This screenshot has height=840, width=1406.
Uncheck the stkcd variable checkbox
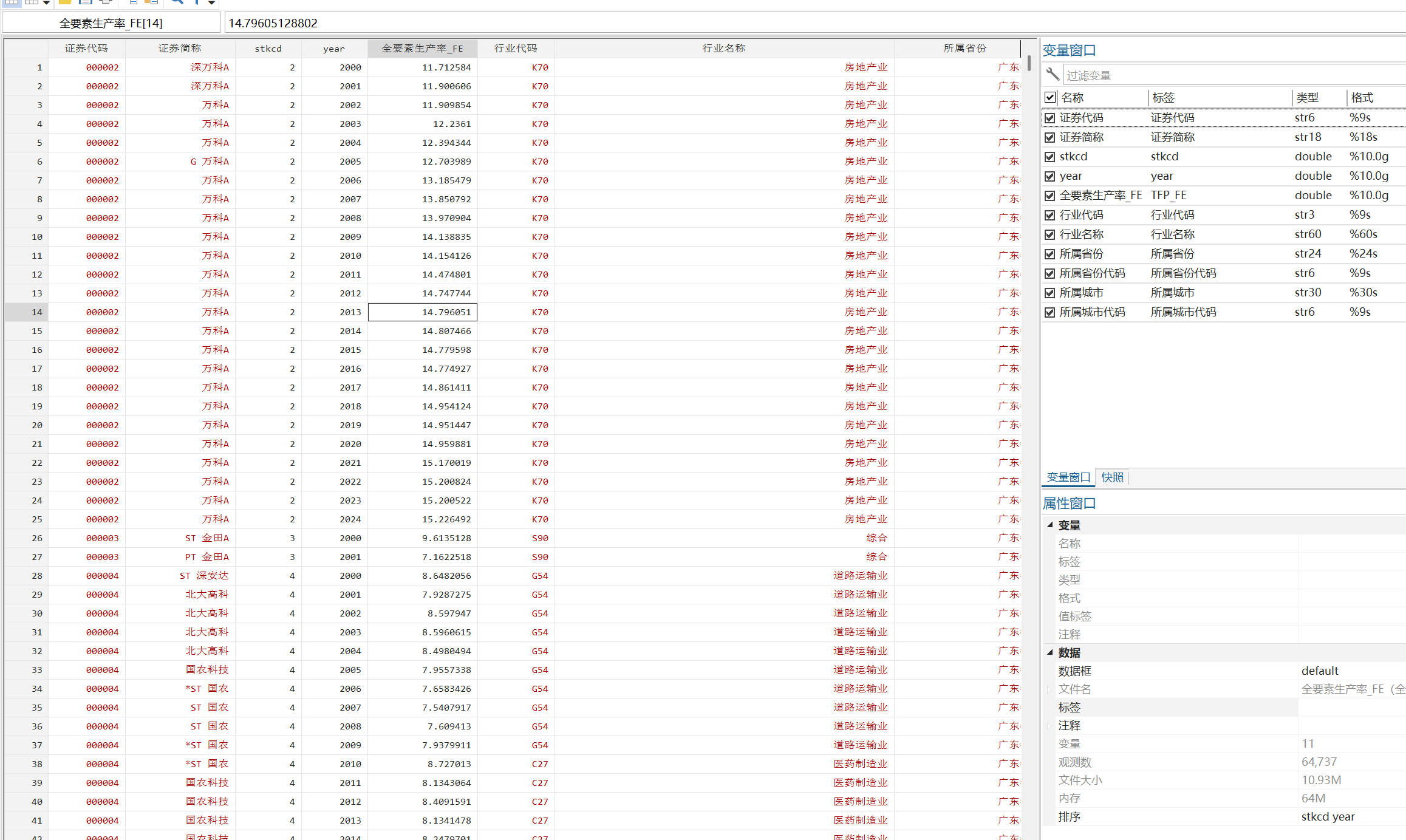(1050, 157)
